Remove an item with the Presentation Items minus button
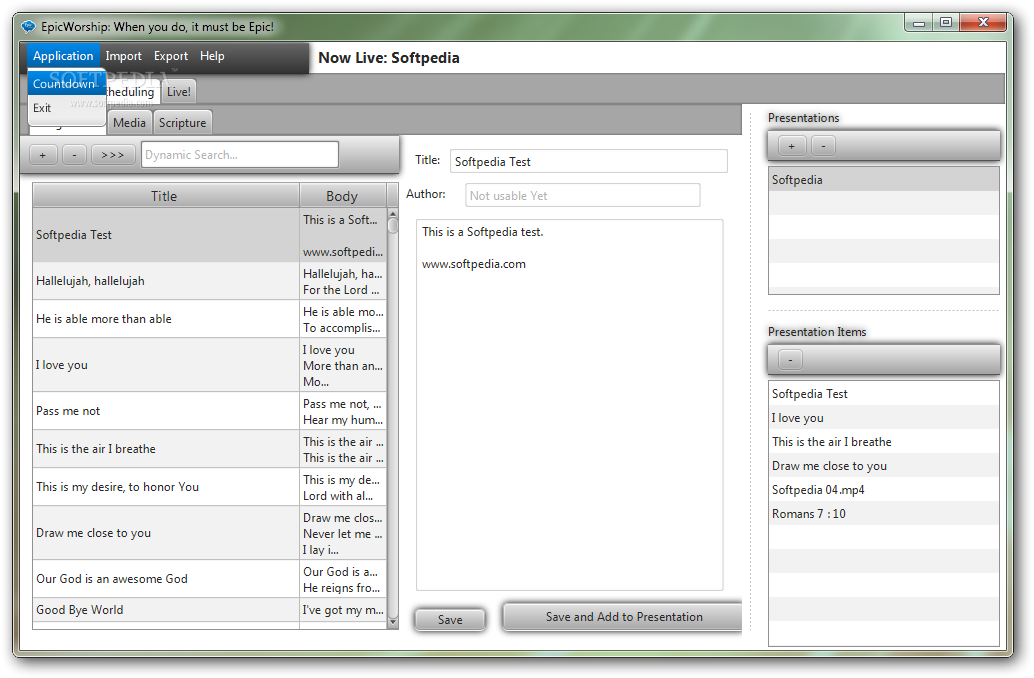This screenshot has height=678, width=1034. (x=790, y=360)
